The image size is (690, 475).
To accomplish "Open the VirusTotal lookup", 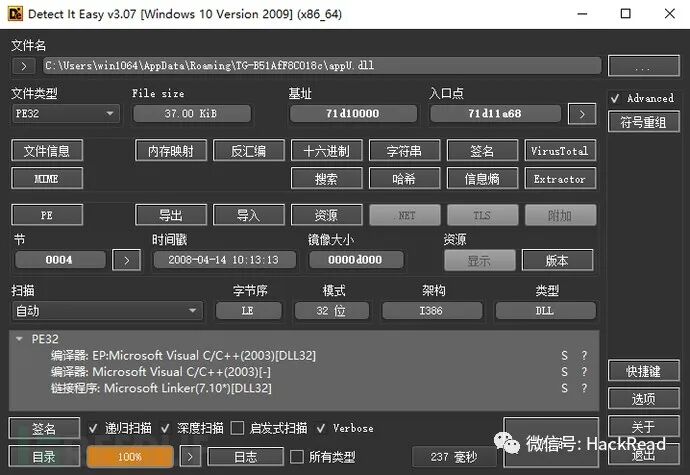I will tap(560, 151).
